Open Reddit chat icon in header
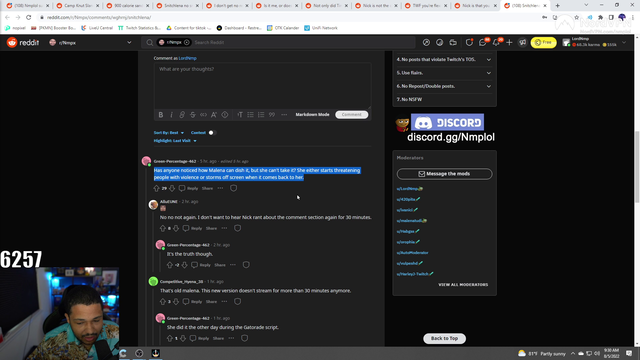640x360 pixels. 482,42
